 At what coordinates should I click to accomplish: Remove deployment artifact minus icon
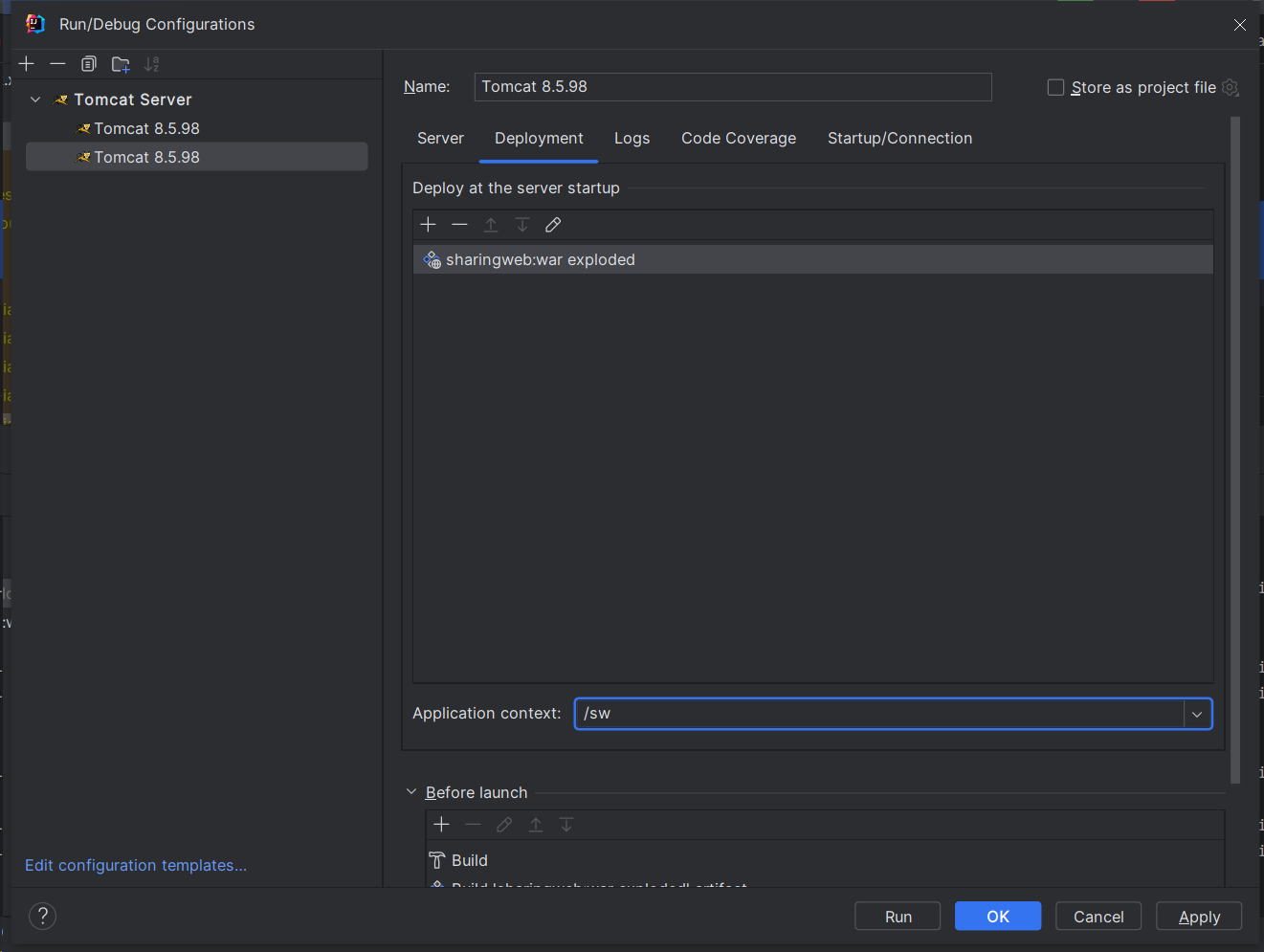(x=459, y=225)
